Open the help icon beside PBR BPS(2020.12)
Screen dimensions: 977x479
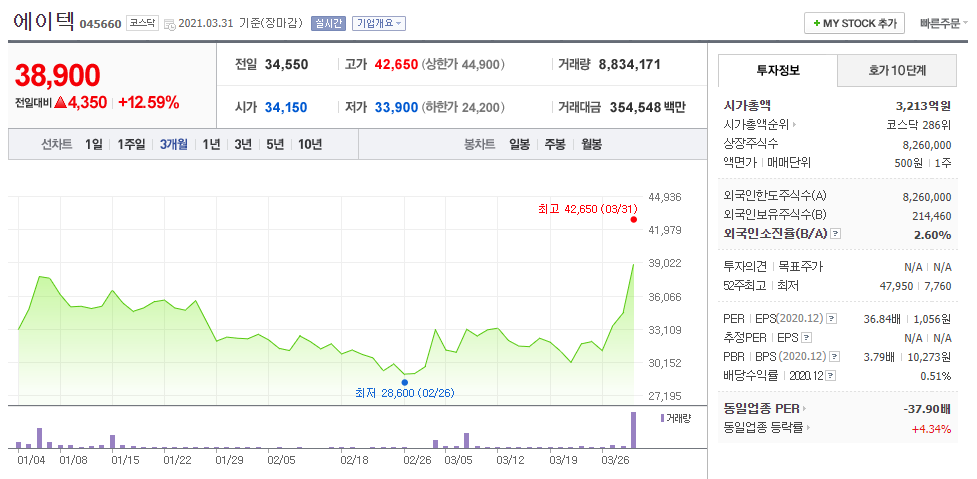[x=835, y=357]
